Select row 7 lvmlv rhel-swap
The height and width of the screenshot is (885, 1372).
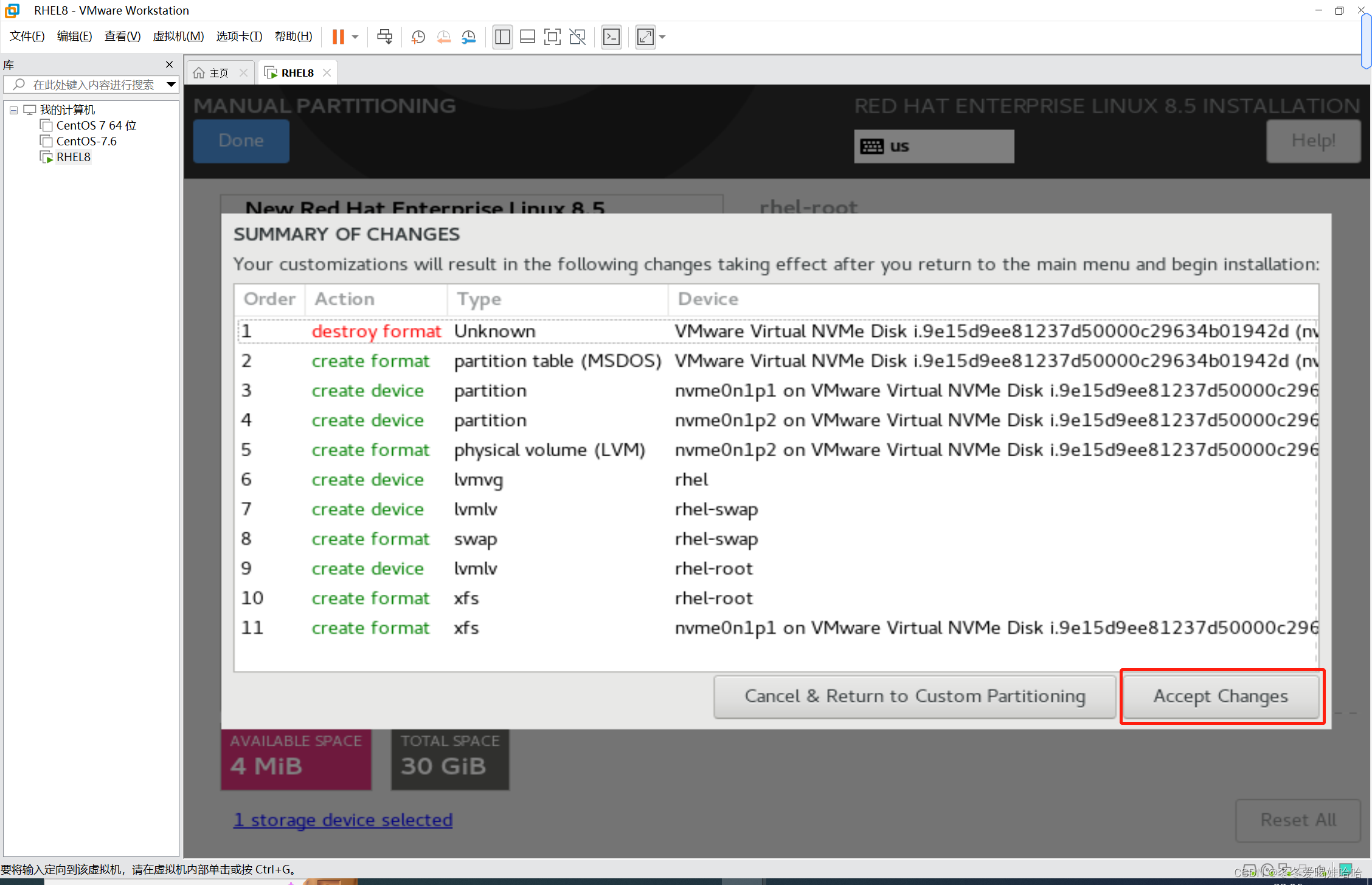pyautogui.click(x=777, y=509)
